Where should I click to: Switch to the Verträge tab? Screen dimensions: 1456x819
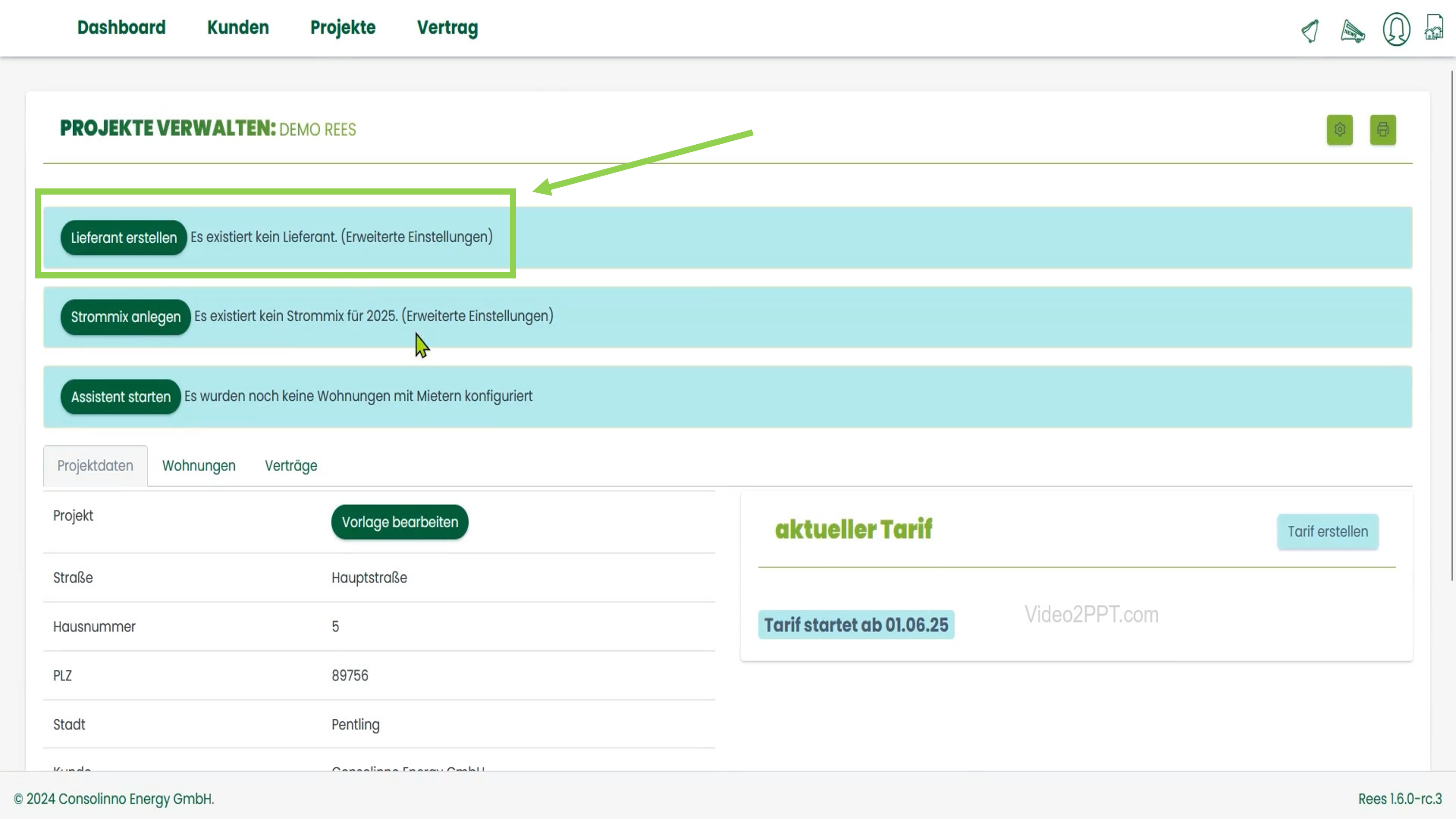pyautogui.click(x=291, y=466)
